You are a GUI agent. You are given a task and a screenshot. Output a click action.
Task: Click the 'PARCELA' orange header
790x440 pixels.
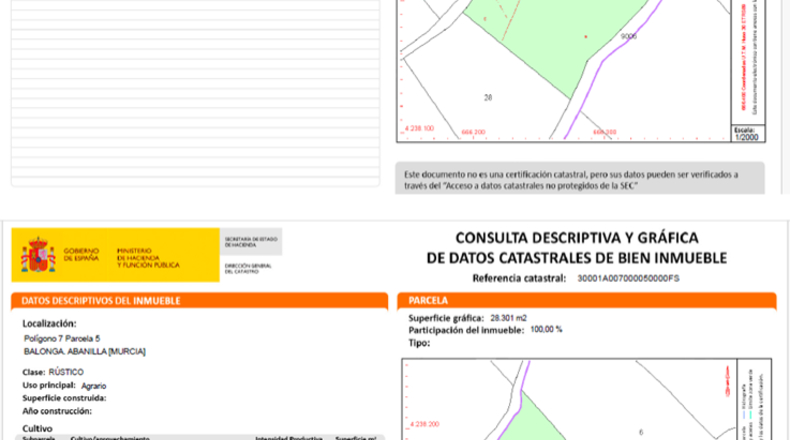(586, 300)
